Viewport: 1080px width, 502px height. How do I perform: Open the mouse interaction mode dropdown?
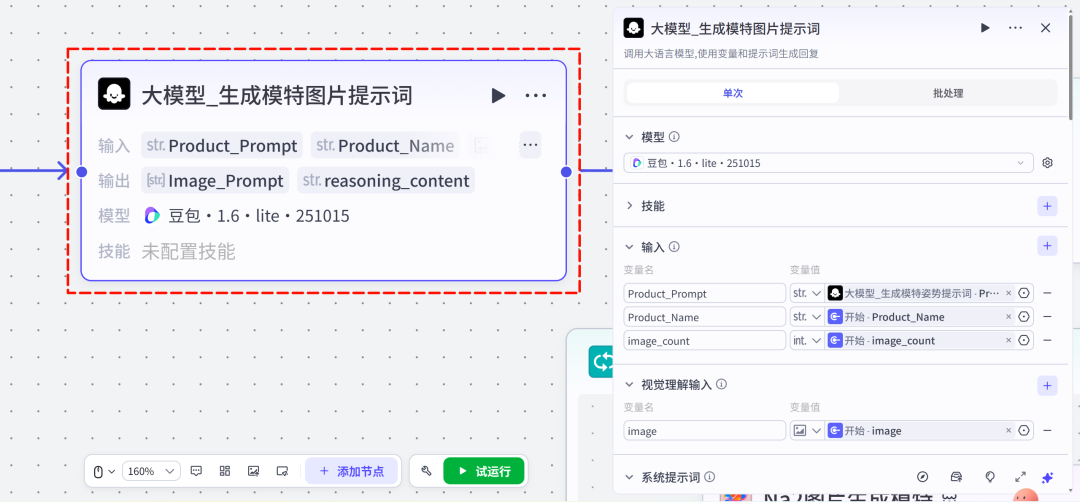[104, 471]
